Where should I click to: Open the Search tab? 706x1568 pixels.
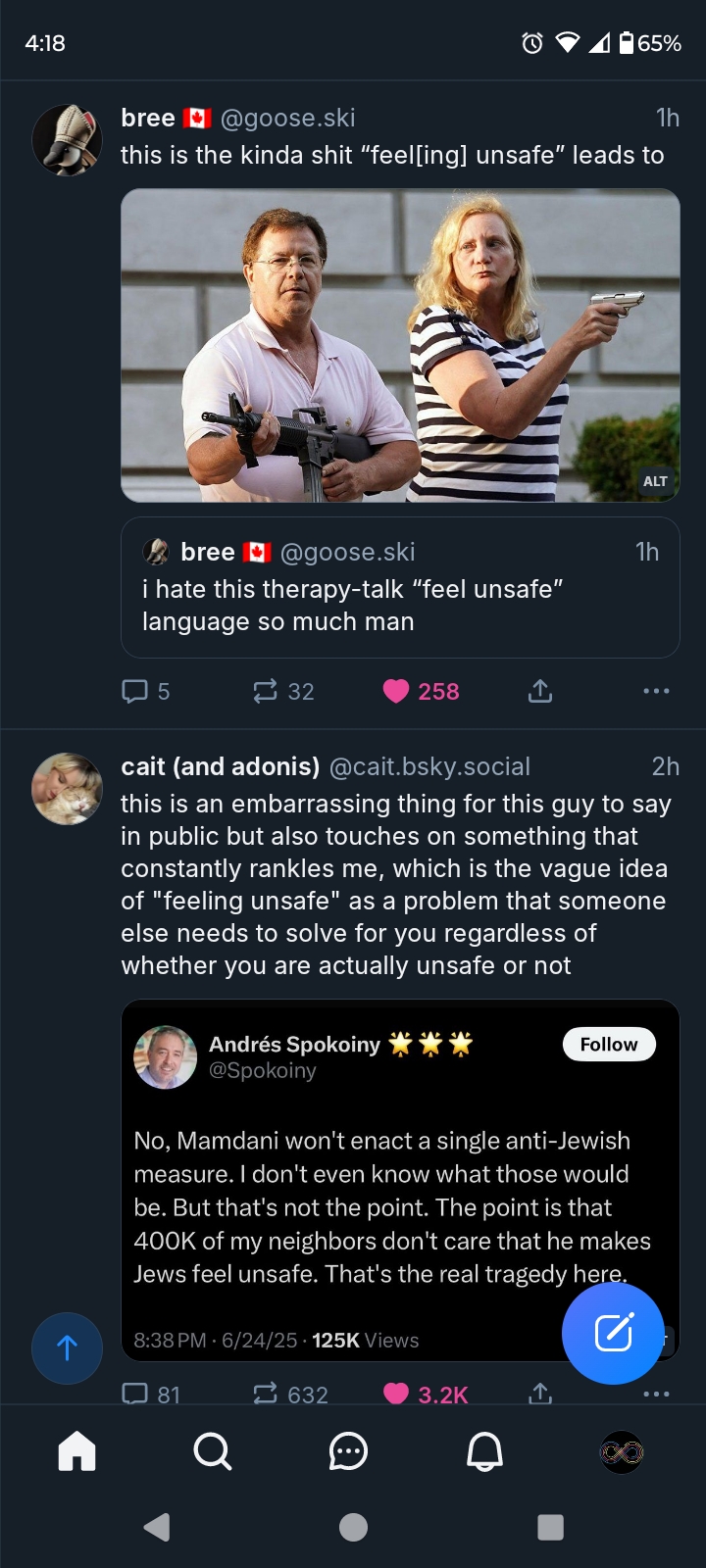pos(212,1451)
